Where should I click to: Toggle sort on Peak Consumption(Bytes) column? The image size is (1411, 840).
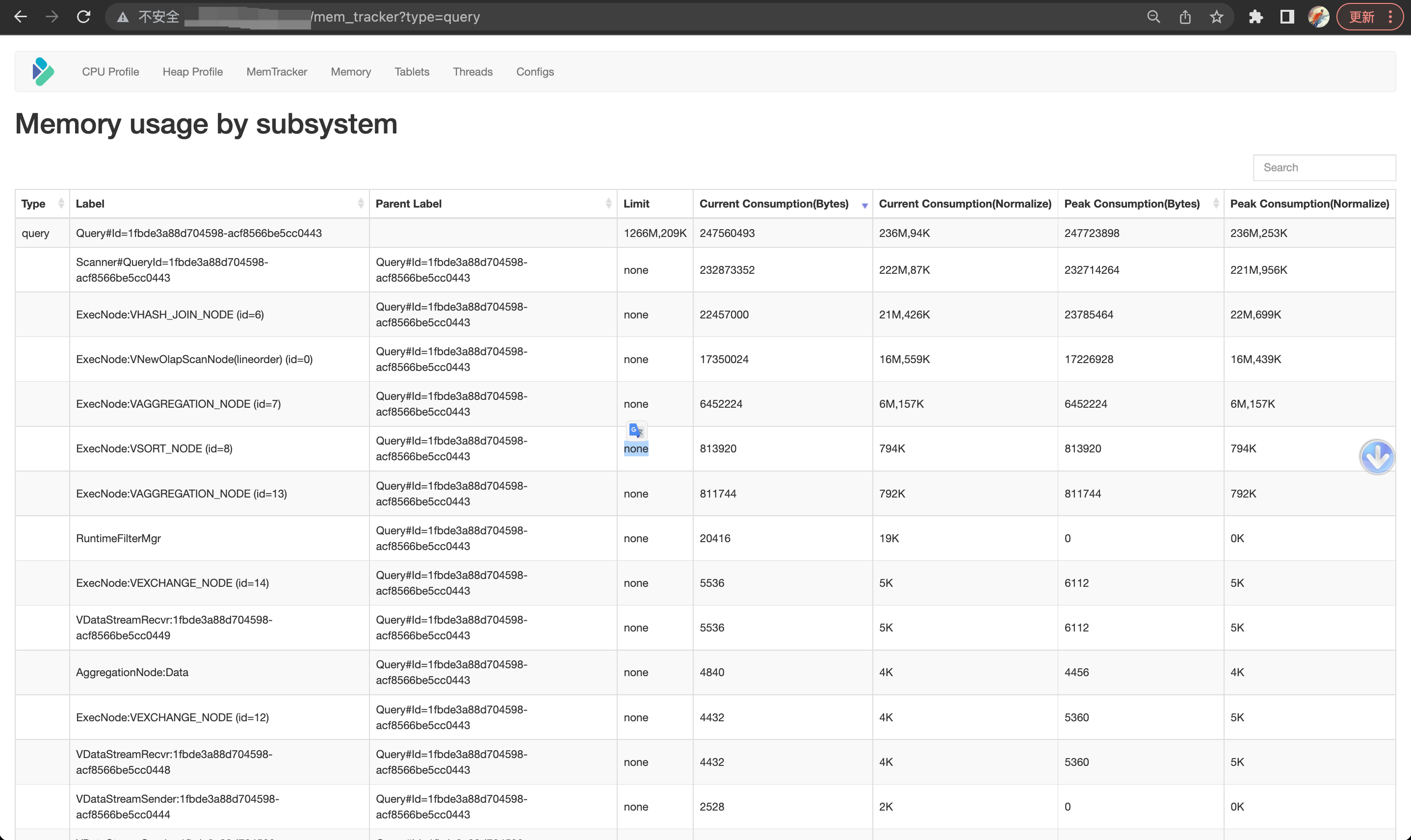[x=1216, y=203]
